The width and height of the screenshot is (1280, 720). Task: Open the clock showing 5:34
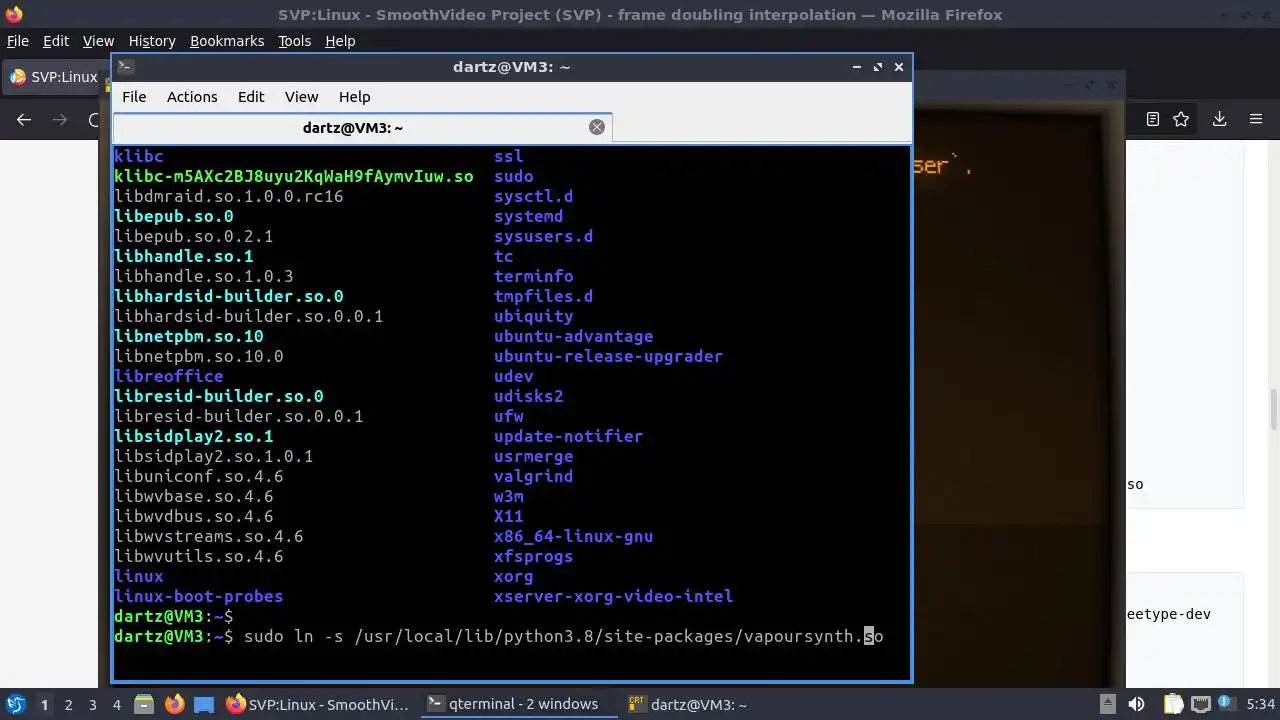(x=1260, y=704)
